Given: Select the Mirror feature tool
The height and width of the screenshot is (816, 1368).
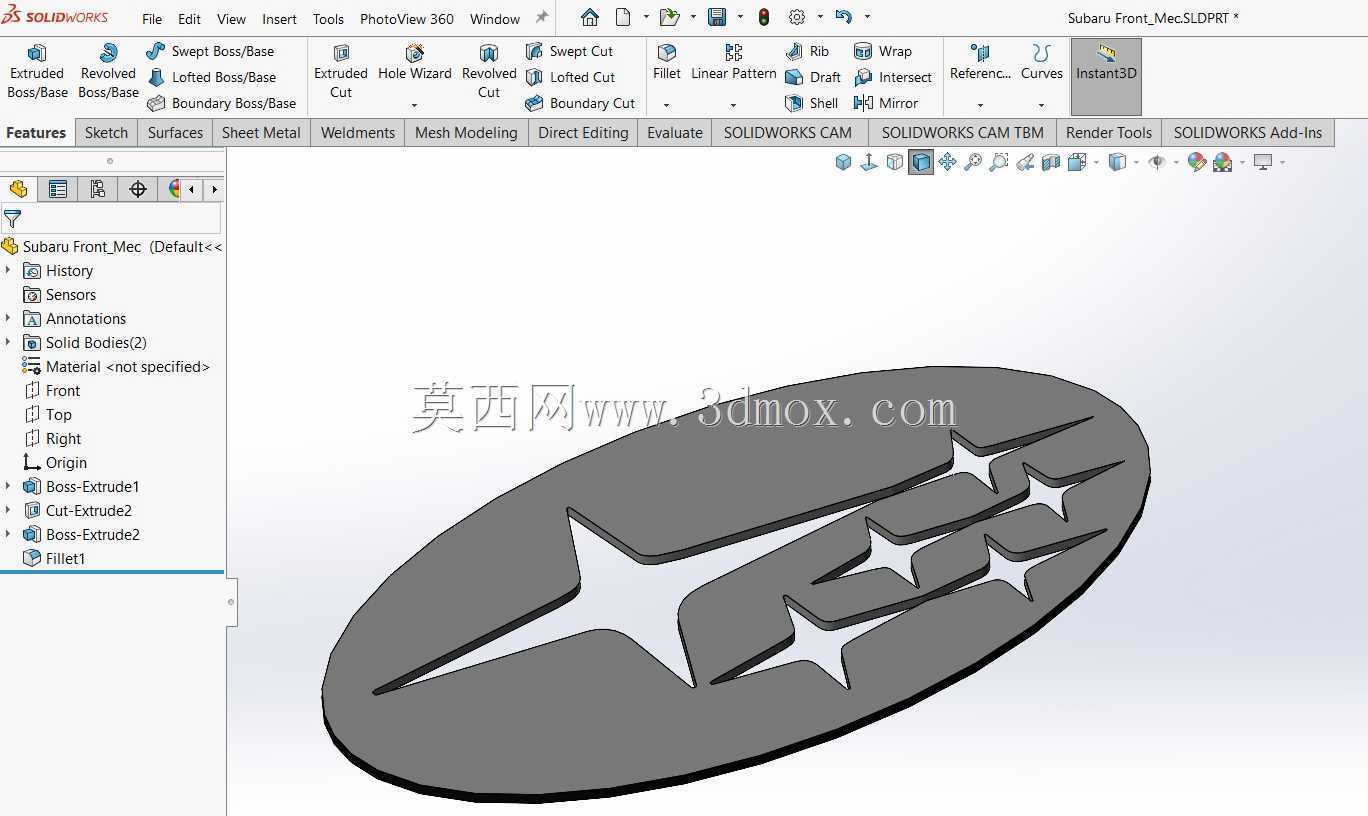Looking at the screenshot, I should pyautogui.click(x=886, y=103).
